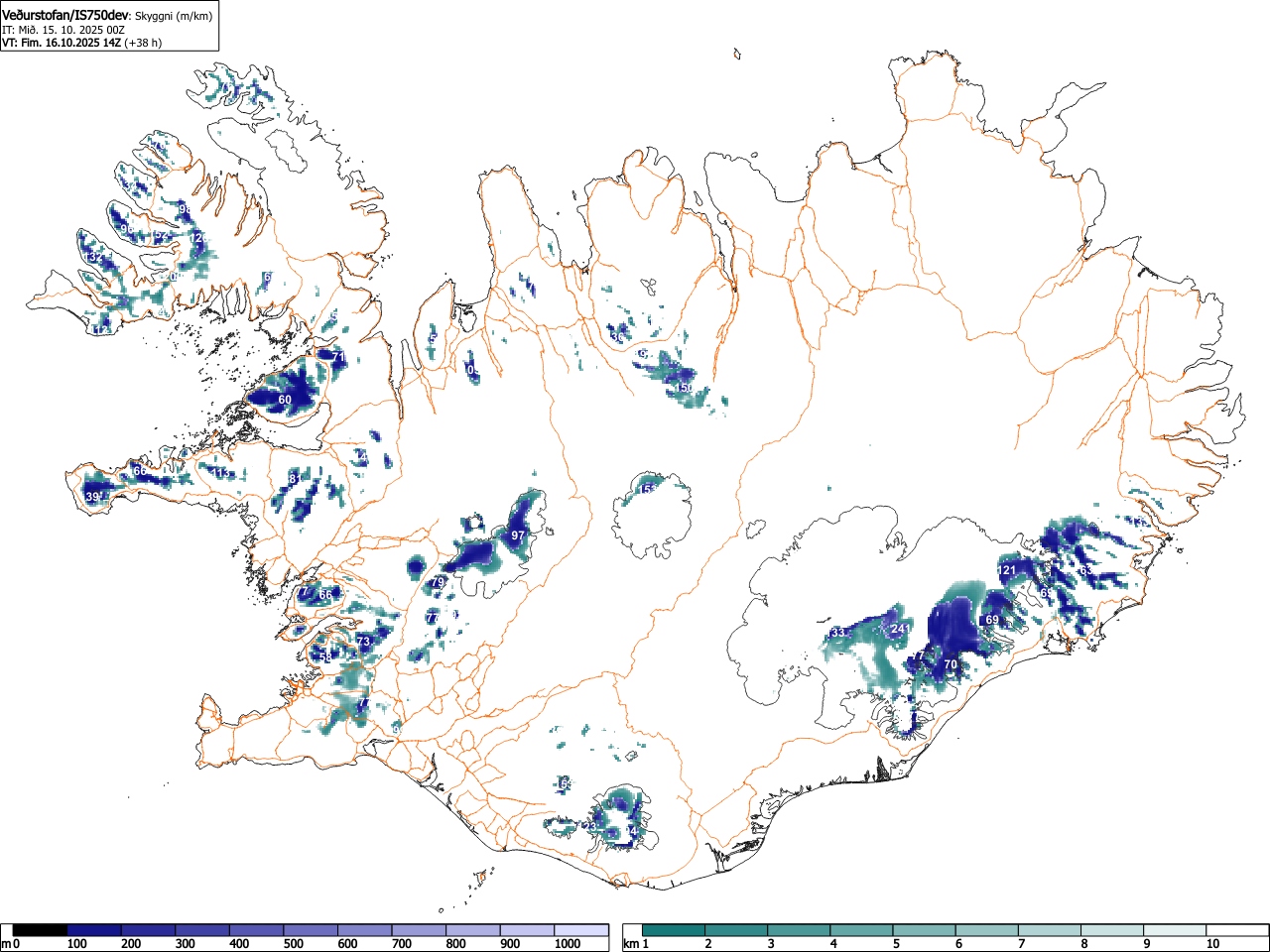
Task: Click the '98' visibility value in the Westfjords
Action: tap(185, 209)
